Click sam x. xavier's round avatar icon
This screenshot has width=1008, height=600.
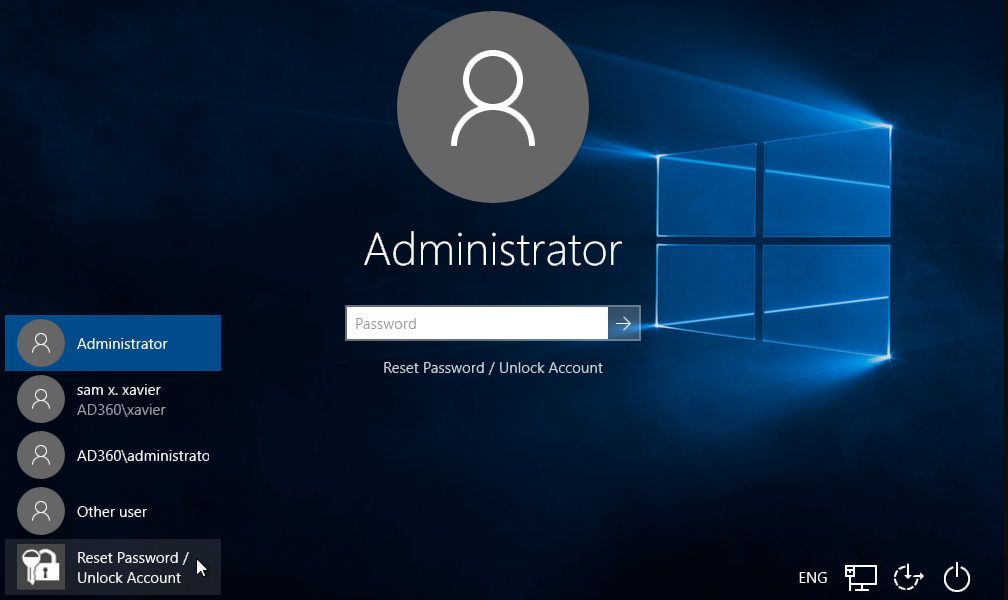click(40, 398)
